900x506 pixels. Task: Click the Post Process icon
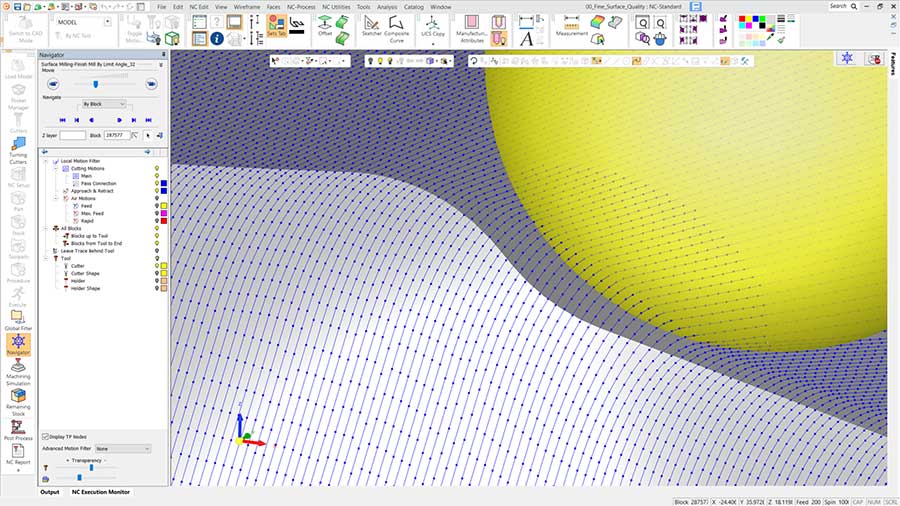coord(18,430)
